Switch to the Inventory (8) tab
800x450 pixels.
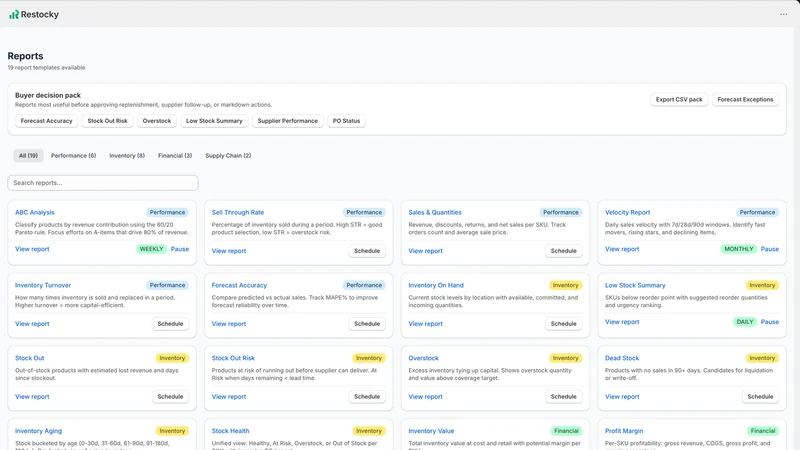(x=127, y=156)
